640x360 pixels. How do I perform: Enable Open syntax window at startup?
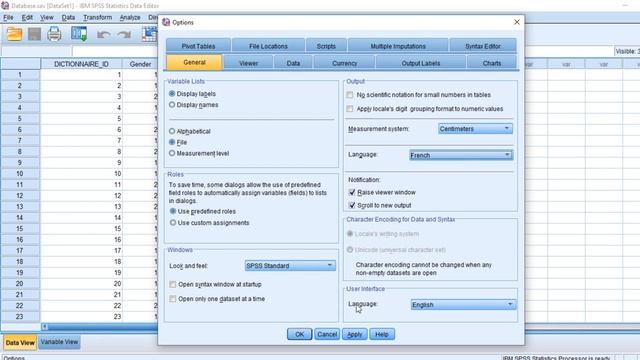coord(173,284)
